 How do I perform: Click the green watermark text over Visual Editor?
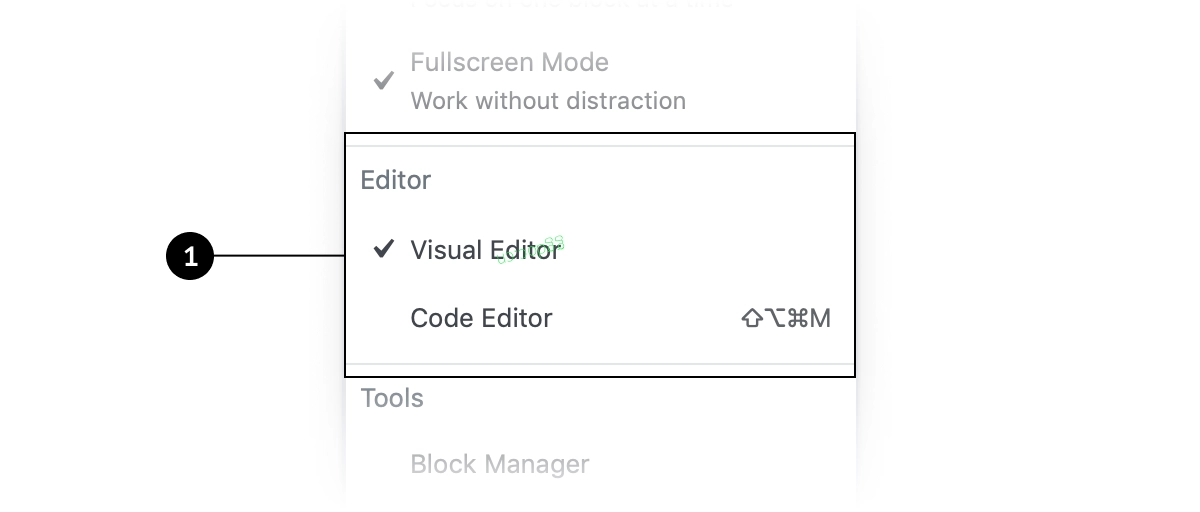531,250
